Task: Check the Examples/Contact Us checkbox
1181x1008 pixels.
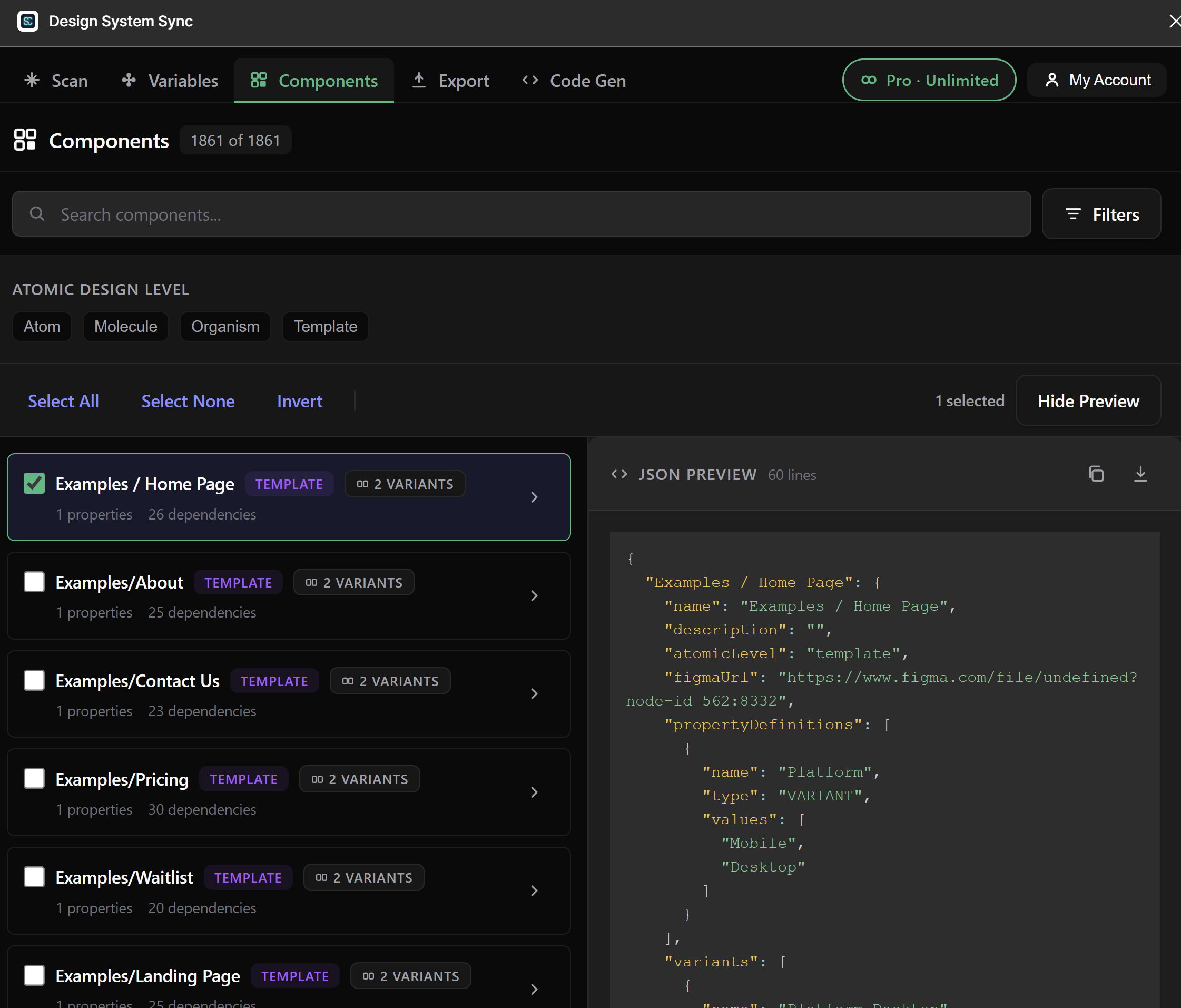Action: tap(34, 681)
